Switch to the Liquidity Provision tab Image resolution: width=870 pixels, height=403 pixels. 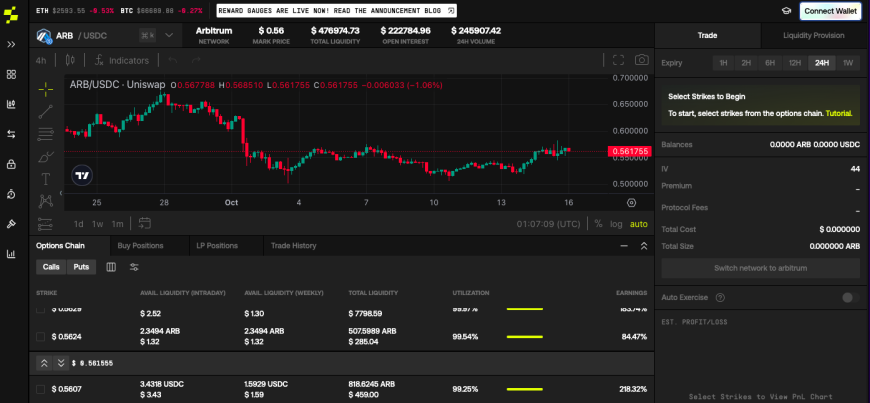(x=813, y=36)
